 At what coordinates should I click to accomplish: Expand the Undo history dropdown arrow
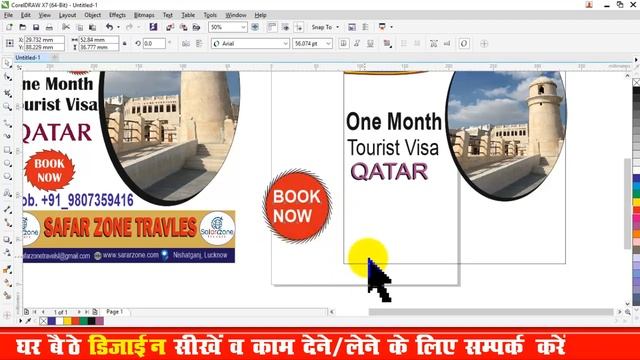tap(118, 27)
